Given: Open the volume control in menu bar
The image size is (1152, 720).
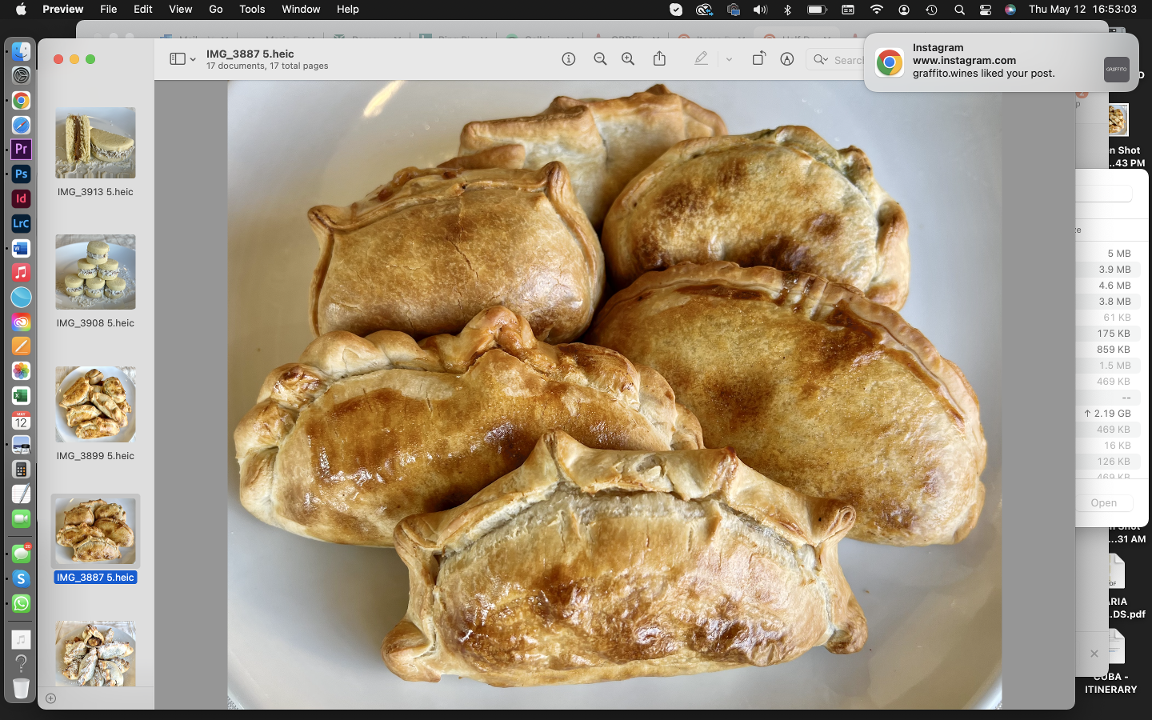Looking at the screenshot, I should (760, 9).
